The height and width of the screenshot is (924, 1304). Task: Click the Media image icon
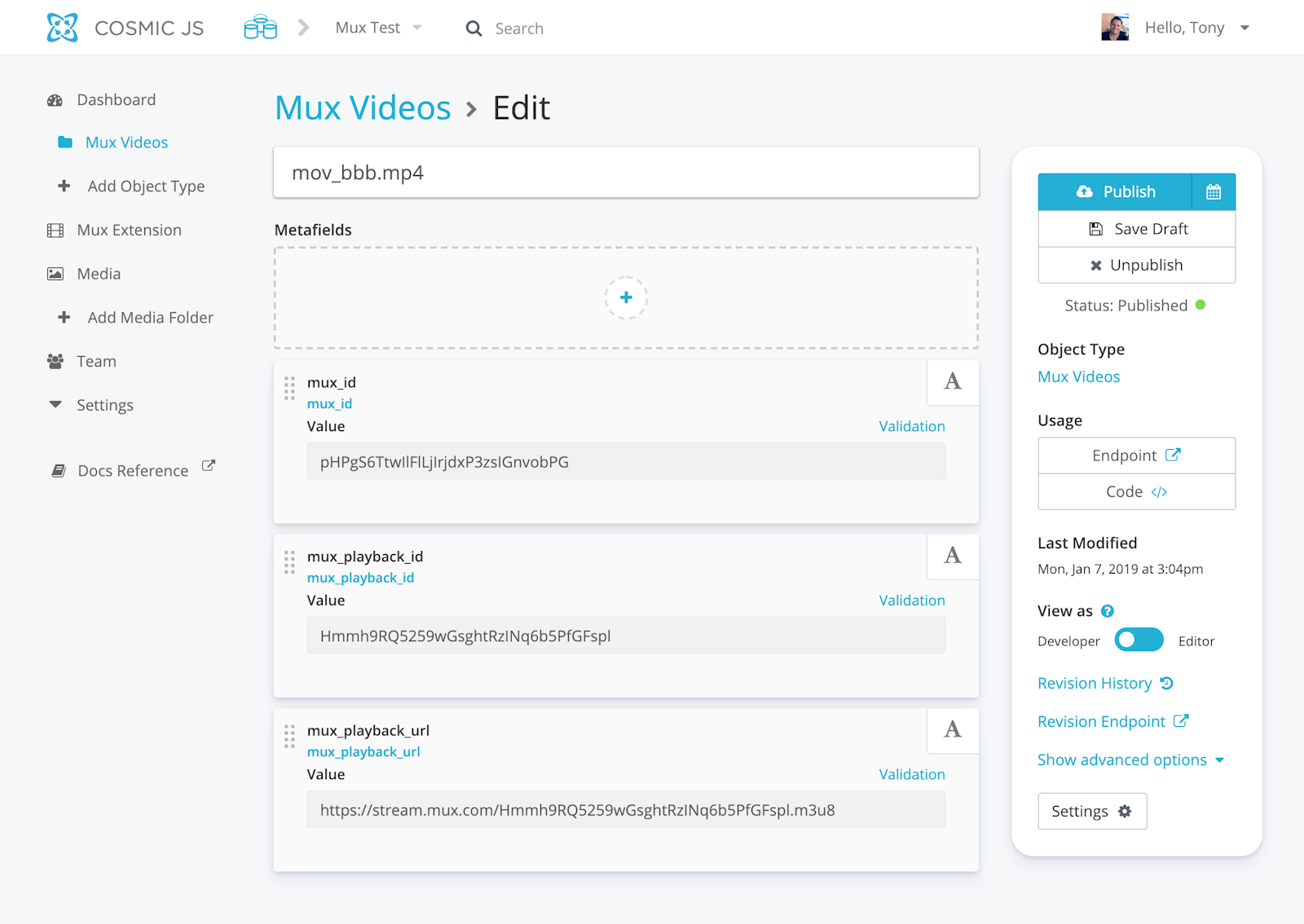coord(55,274)
